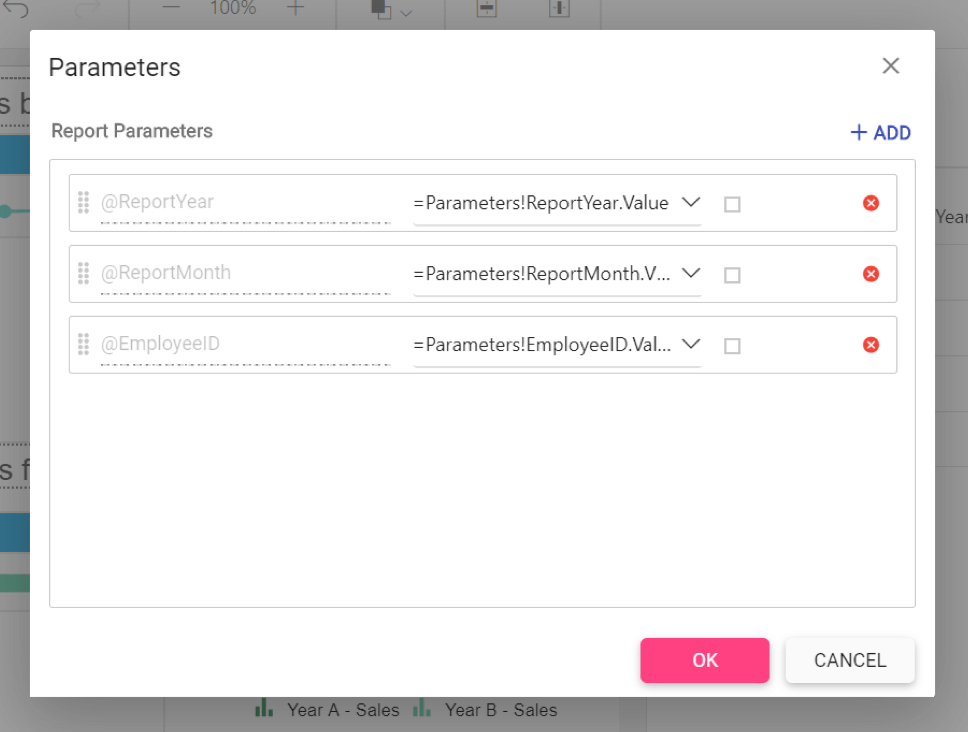Click the undo arrow in toolbar

coord(16,7)
